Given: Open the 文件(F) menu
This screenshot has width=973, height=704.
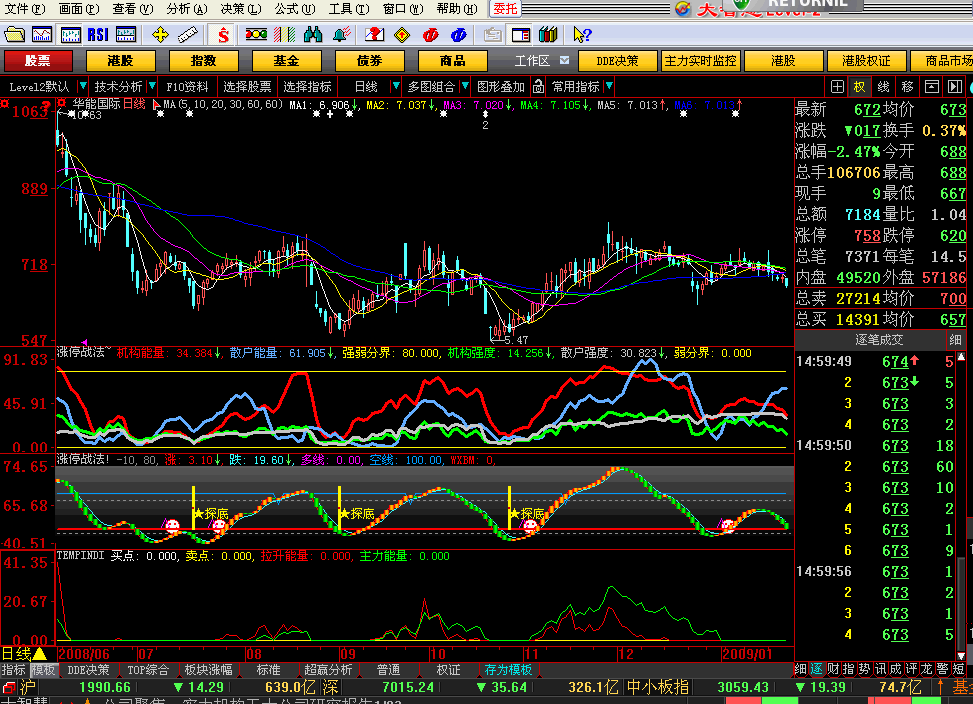Looking at the screenshot, I should click(x=24, y=9).
